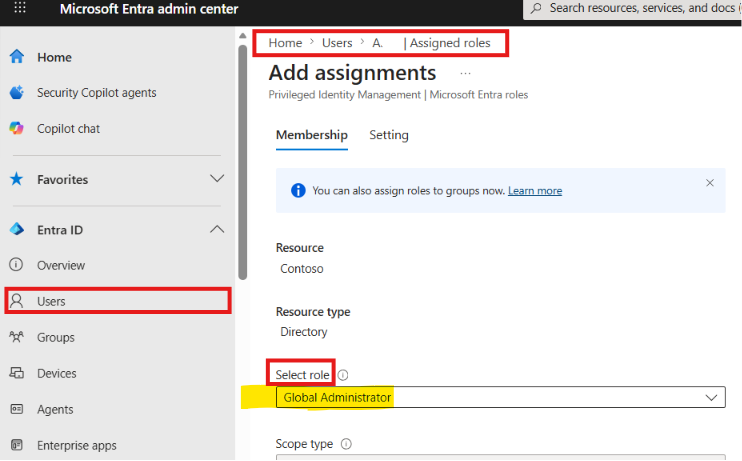Click the Entra ID diamond icon
742x461 pixels.
click(x=17, y=230)
